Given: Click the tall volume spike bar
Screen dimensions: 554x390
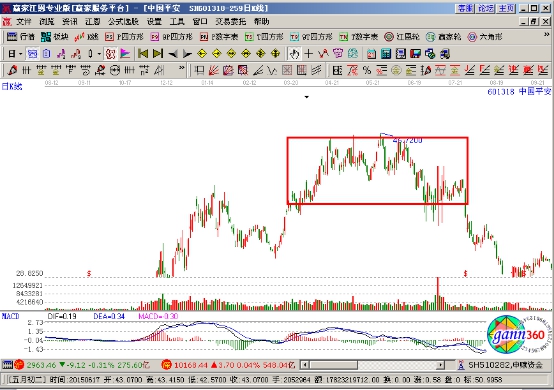Looking at the screenshot, I should (438, 293).
